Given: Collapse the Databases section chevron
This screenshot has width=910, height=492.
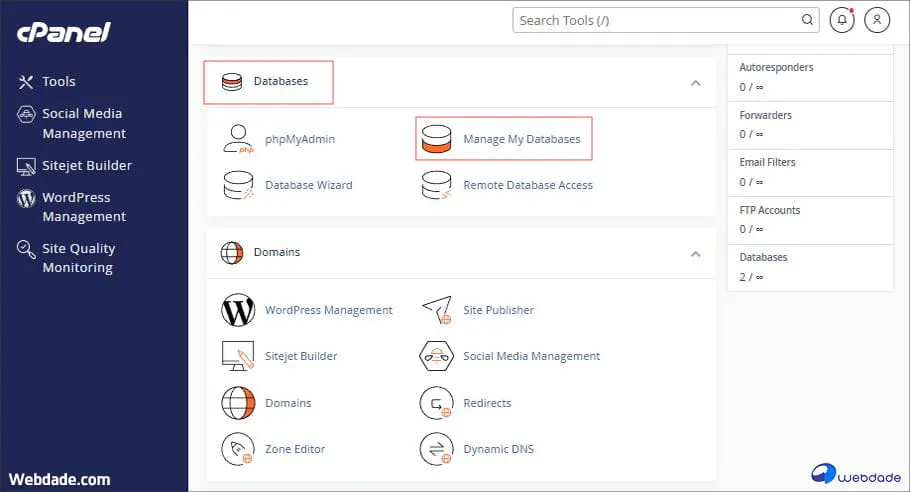Looking at the screenshot, I should (695, 84).
